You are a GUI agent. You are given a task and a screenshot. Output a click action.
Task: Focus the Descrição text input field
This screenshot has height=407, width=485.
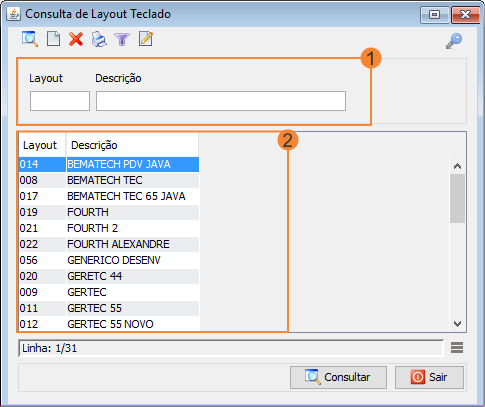tap(221, 101)
